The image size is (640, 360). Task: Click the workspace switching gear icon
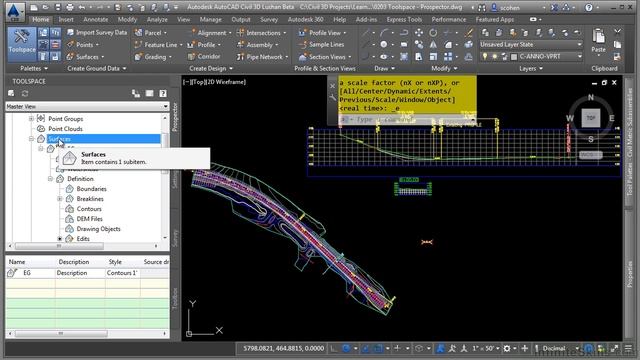507,348
